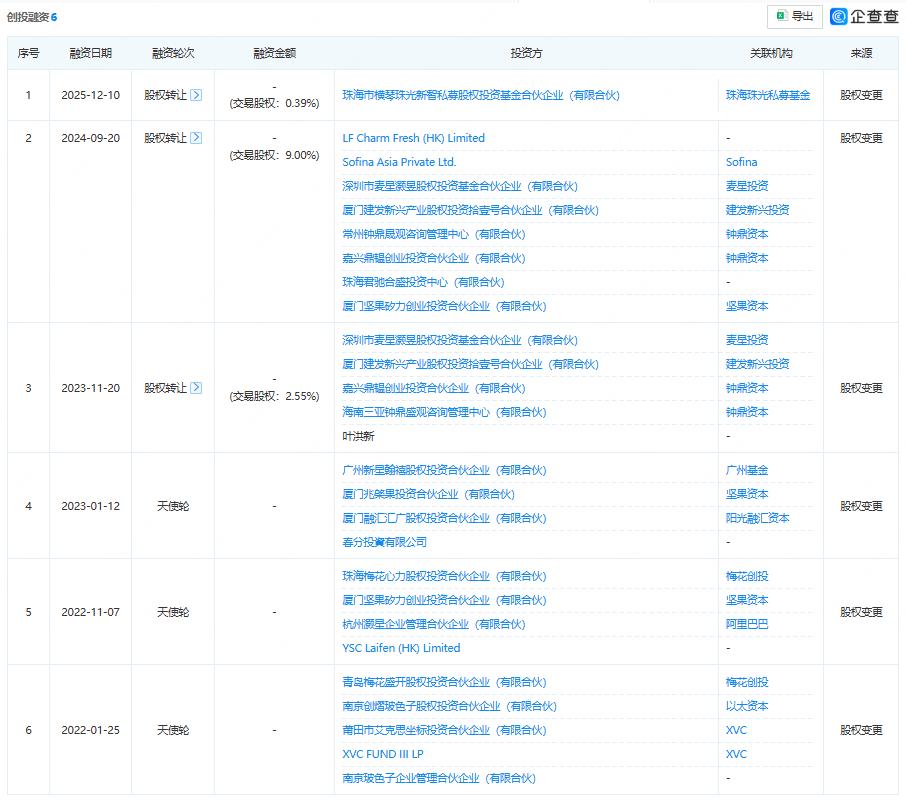Open 南京玻色子企业管理合伙企业 link
The image size is (906, 804).
pyautogui.click(x=439, y=778)
